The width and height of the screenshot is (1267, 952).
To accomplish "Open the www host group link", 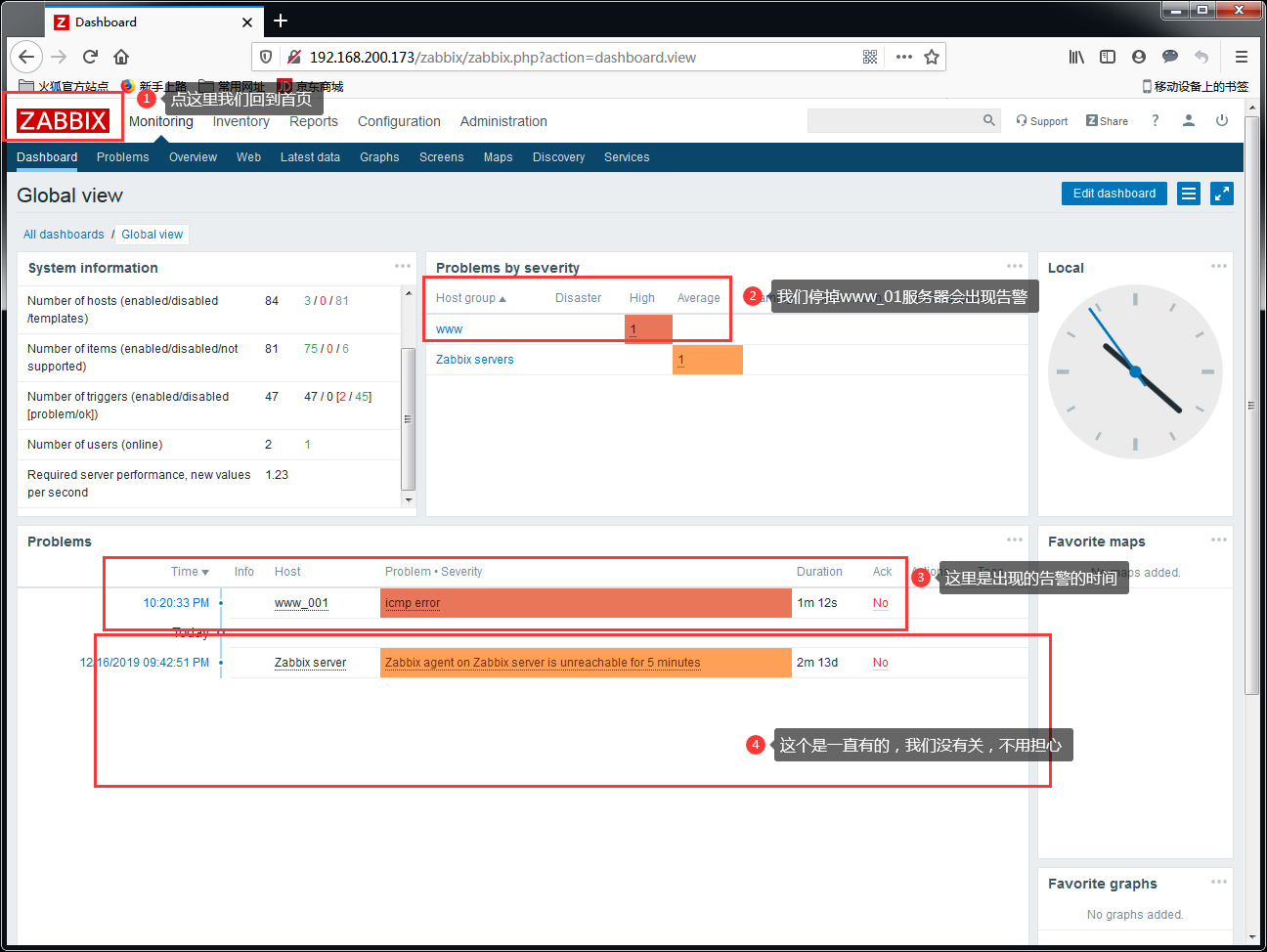I will click(449, 329).
